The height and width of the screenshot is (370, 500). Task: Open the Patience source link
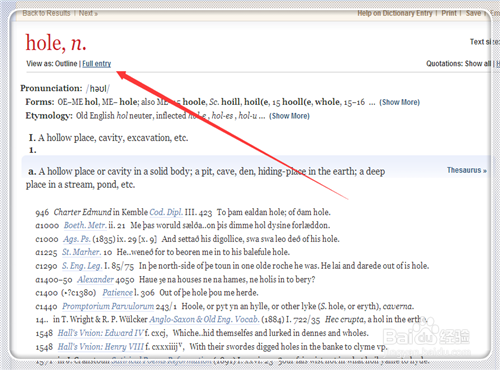tap(117, 293)
